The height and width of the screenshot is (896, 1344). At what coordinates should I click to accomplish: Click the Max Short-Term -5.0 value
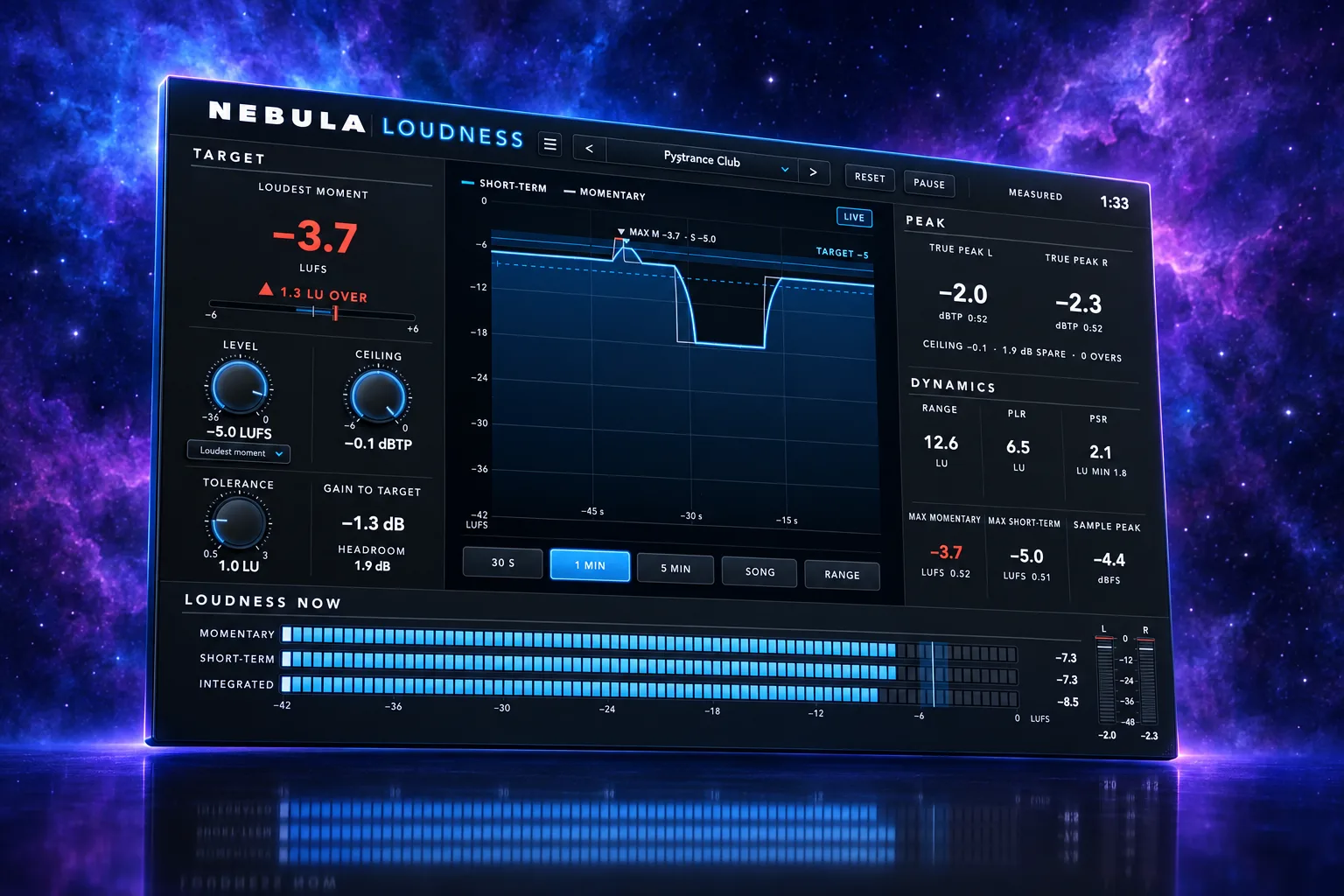(1025, 556)
